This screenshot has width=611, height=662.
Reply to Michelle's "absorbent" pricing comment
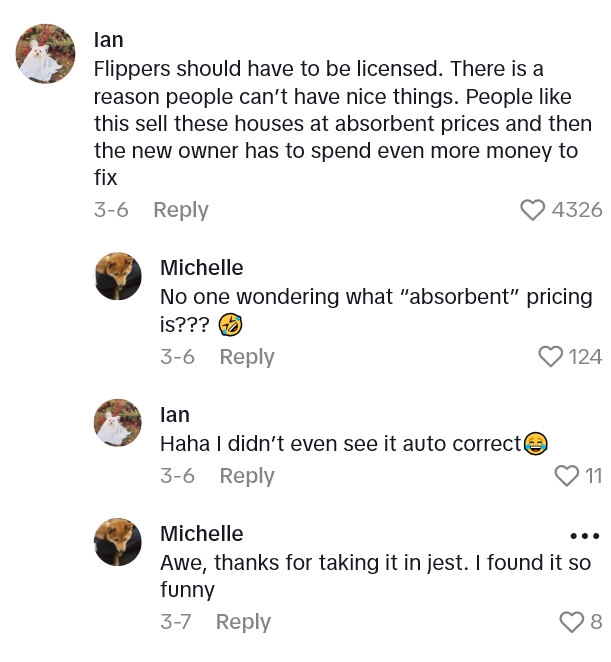(246, 357)
